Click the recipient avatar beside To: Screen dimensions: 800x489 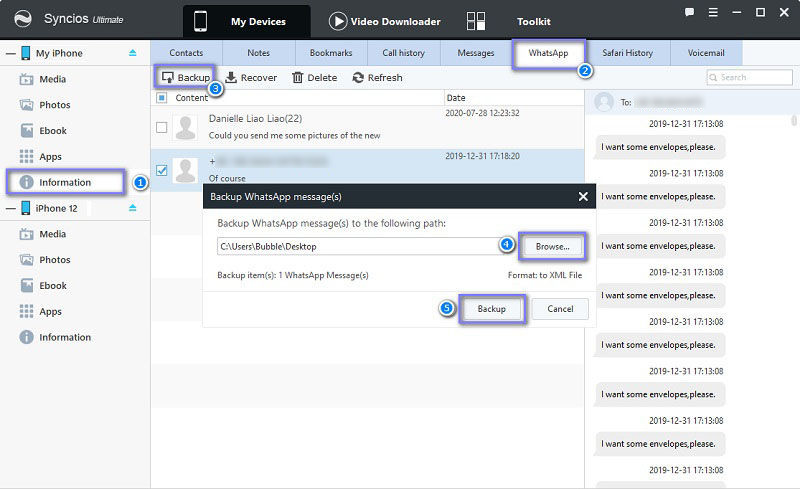pos(604,102)
